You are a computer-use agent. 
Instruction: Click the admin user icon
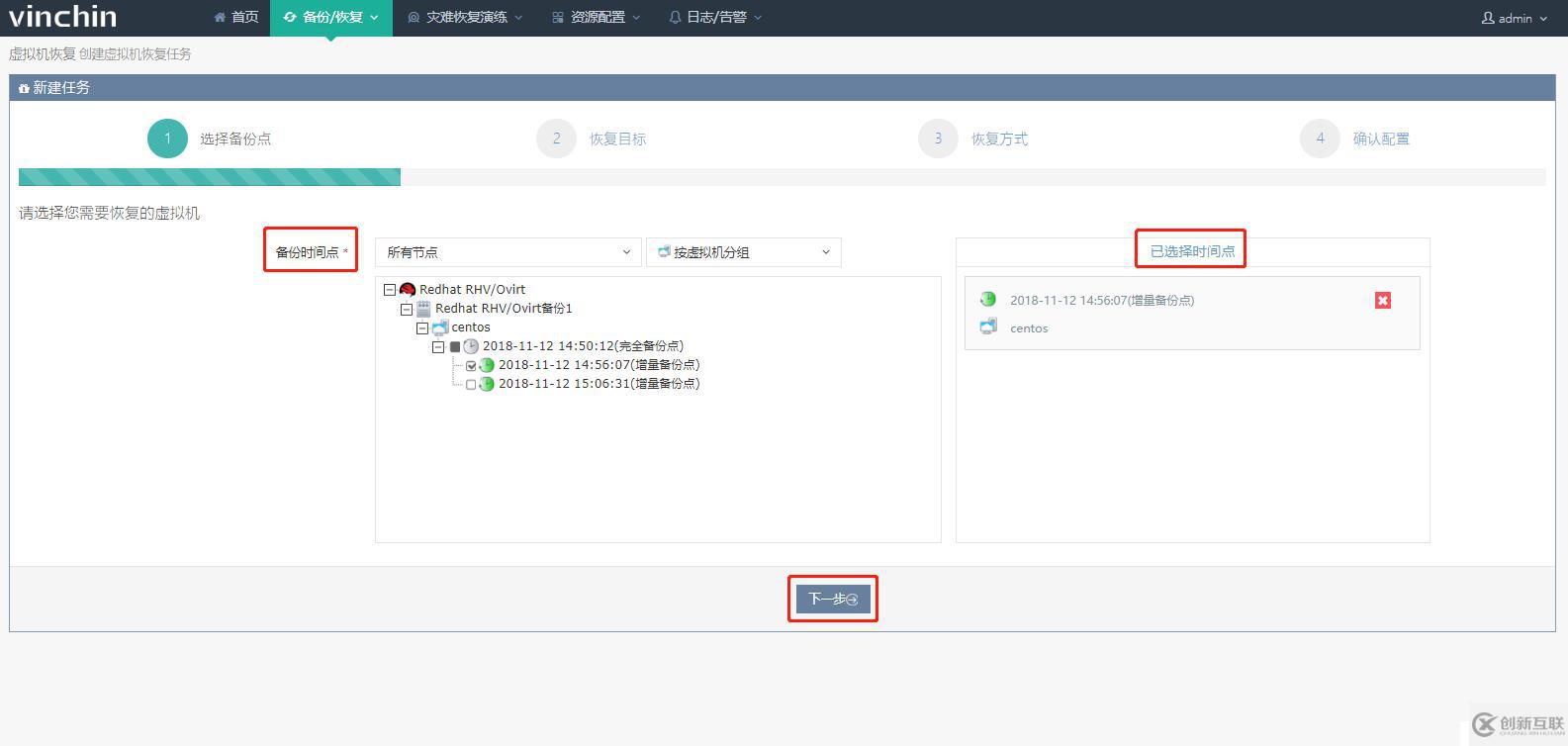point(1487,18)
